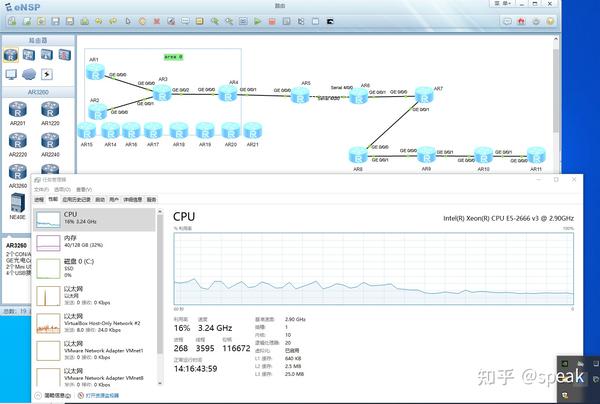600x404 pixels.
Task: Collapse Task Manager with Fewer details button
Action: tap(53, 396)
